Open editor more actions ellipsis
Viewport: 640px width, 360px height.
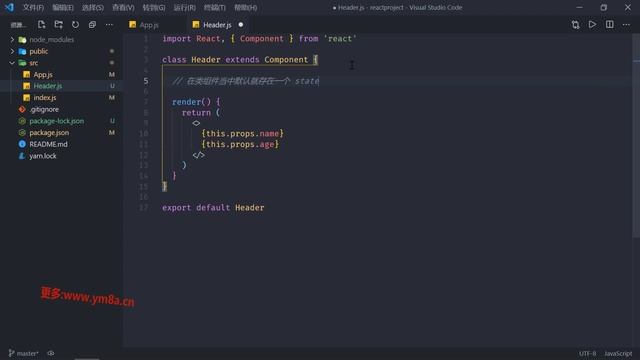tap(626, 24)
